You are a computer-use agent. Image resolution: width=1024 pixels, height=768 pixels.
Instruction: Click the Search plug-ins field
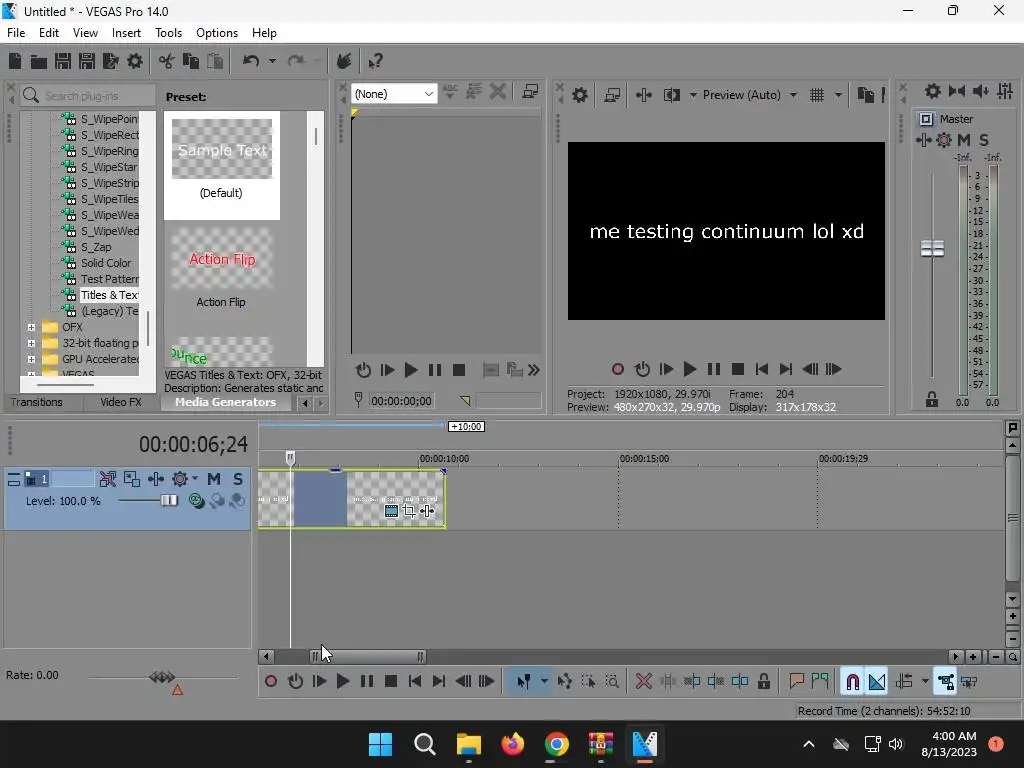coord(88,96)
